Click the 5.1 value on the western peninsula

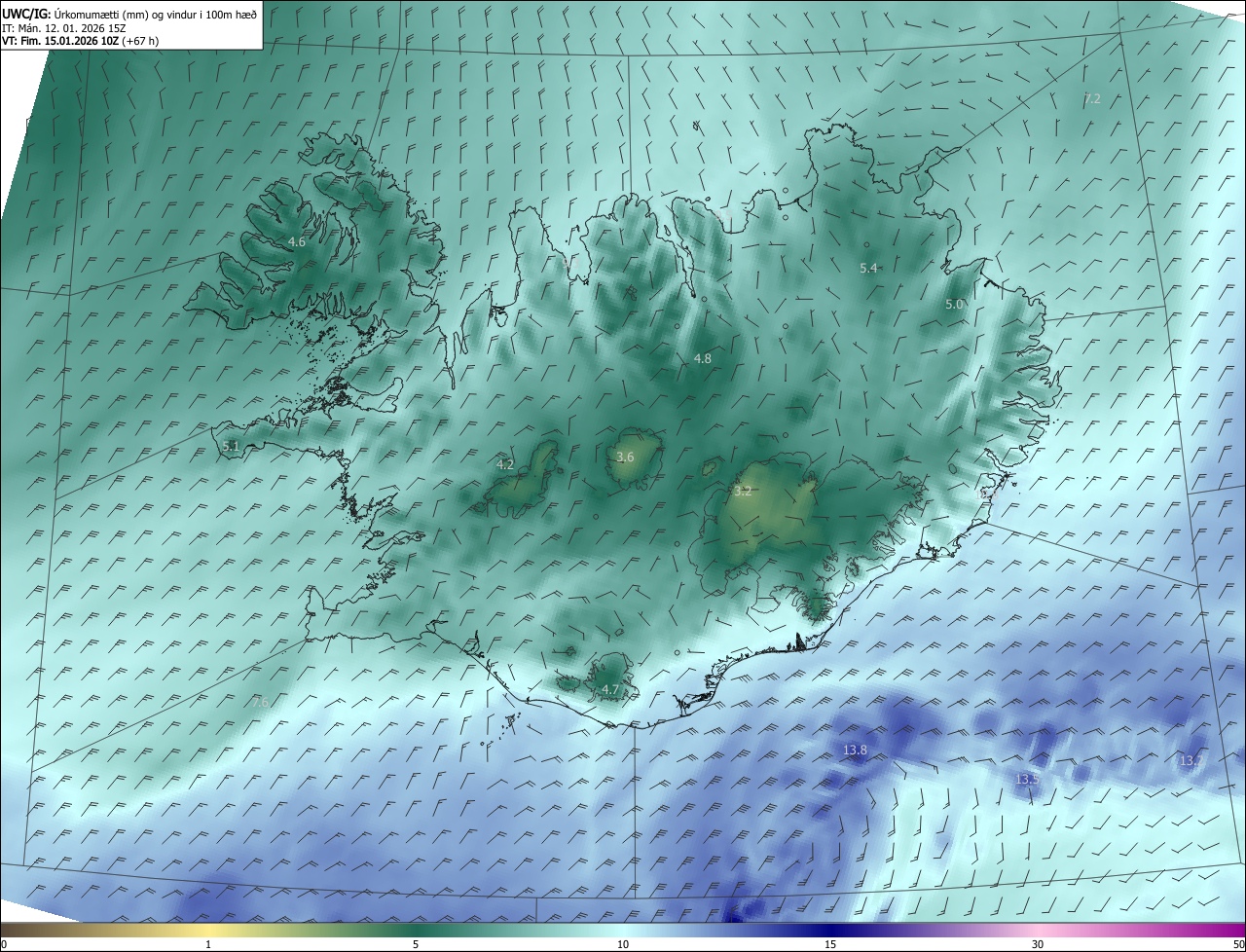[231, 446]
